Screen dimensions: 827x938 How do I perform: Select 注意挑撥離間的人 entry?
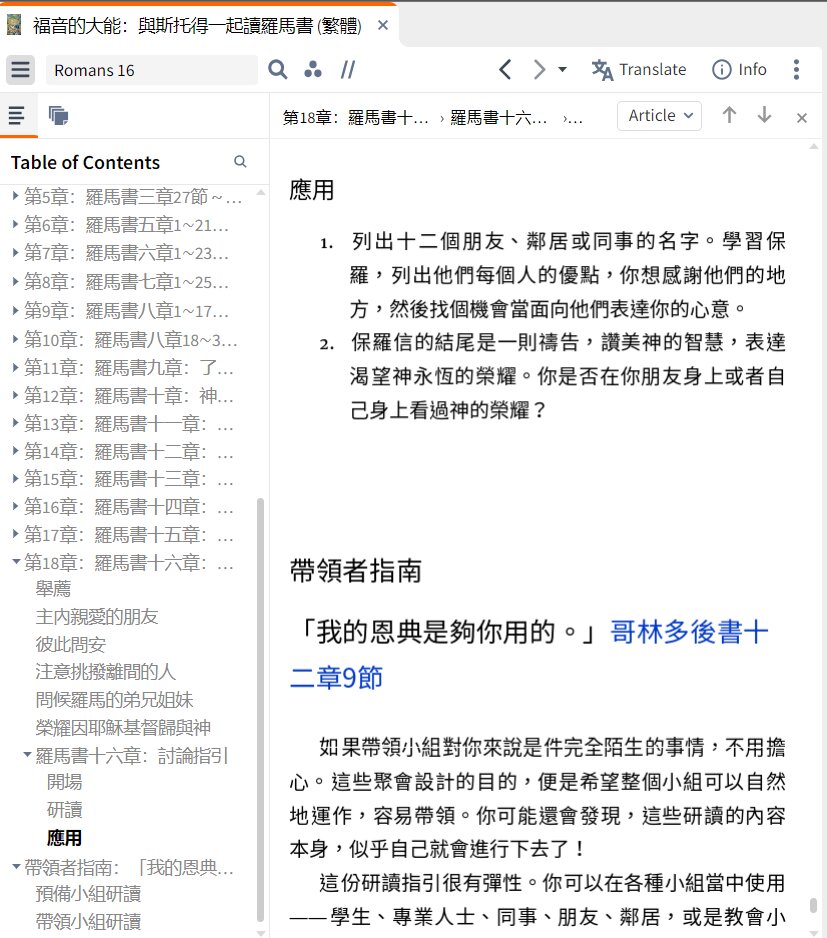pyautogui.click(x=105, y=672)
